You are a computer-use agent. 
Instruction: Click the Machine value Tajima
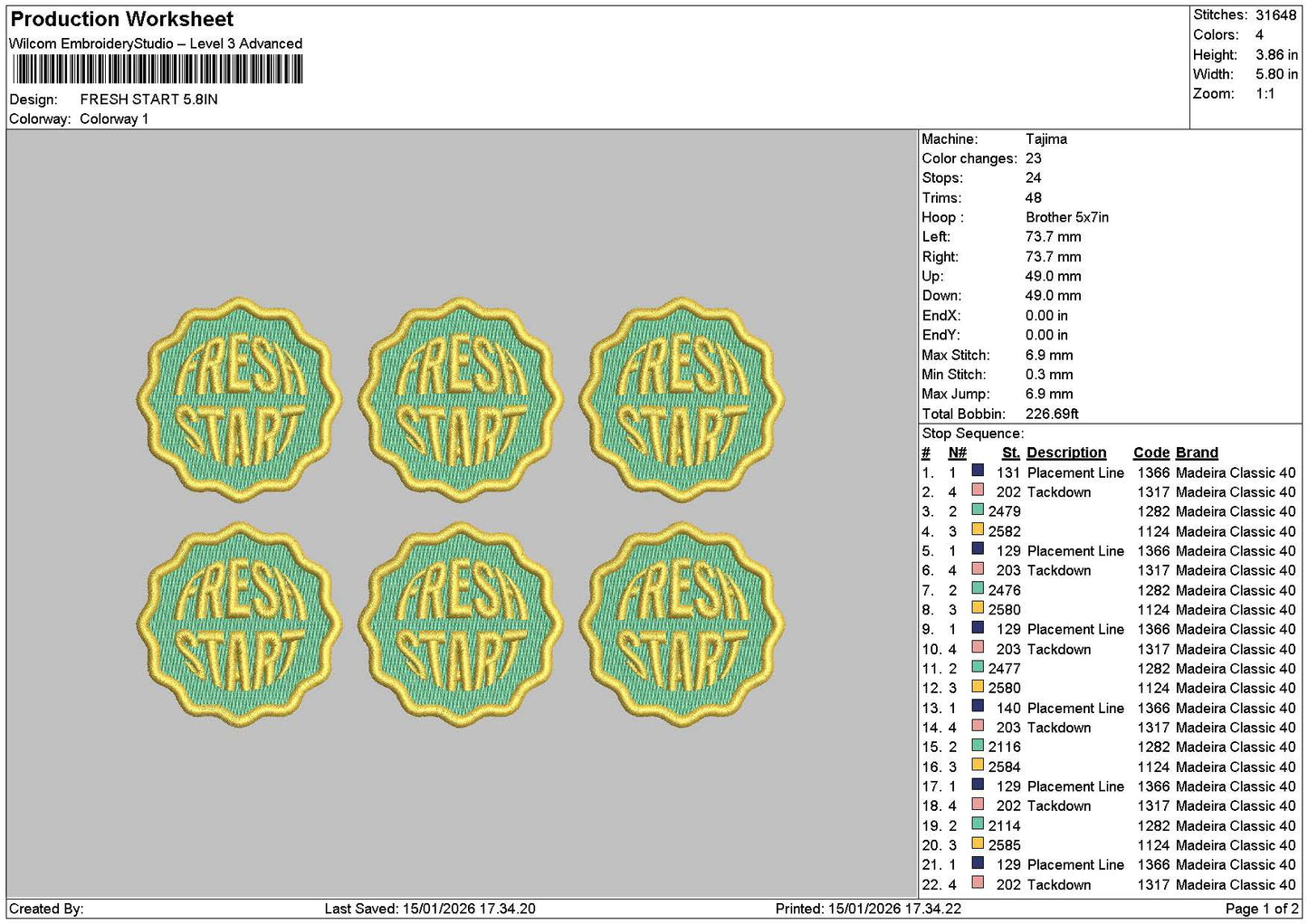1046,139
